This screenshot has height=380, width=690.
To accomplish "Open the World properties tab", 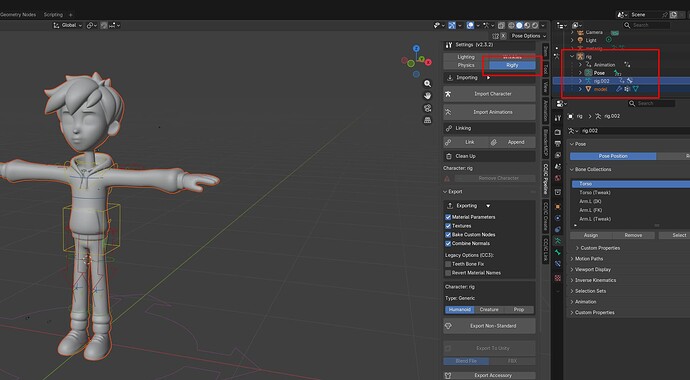I will coord(558,178).
